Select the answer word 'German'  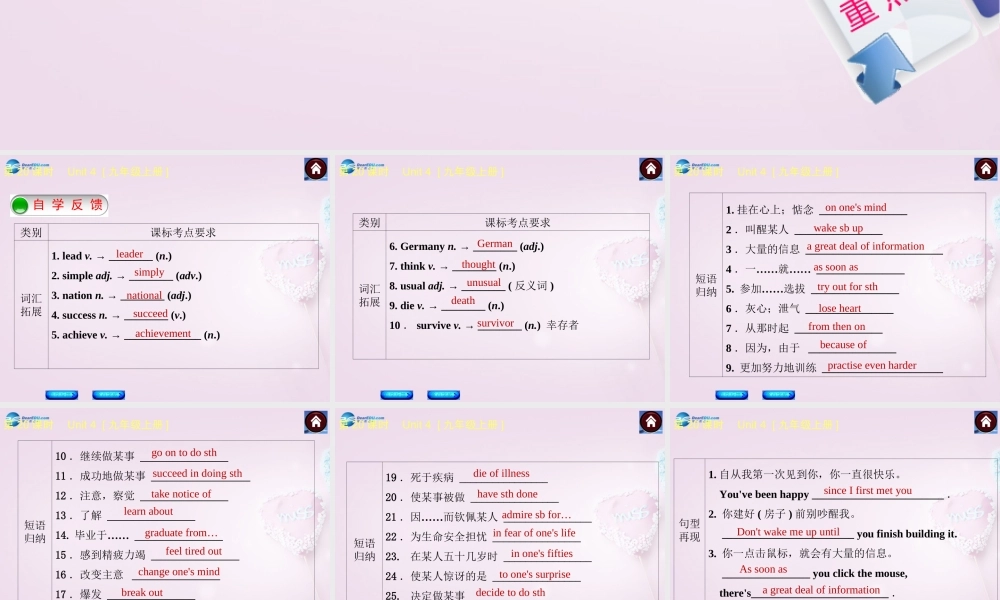point(495,244)
